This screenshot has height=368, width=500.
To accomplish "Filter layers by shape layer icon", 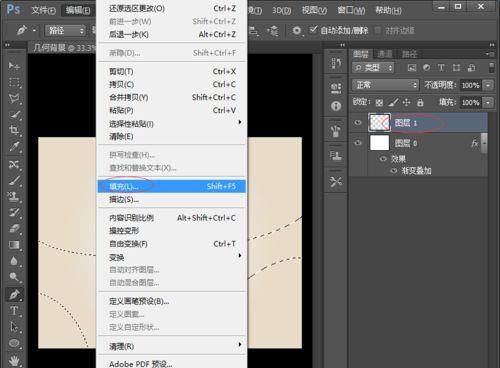I will (x=456, y=68).
